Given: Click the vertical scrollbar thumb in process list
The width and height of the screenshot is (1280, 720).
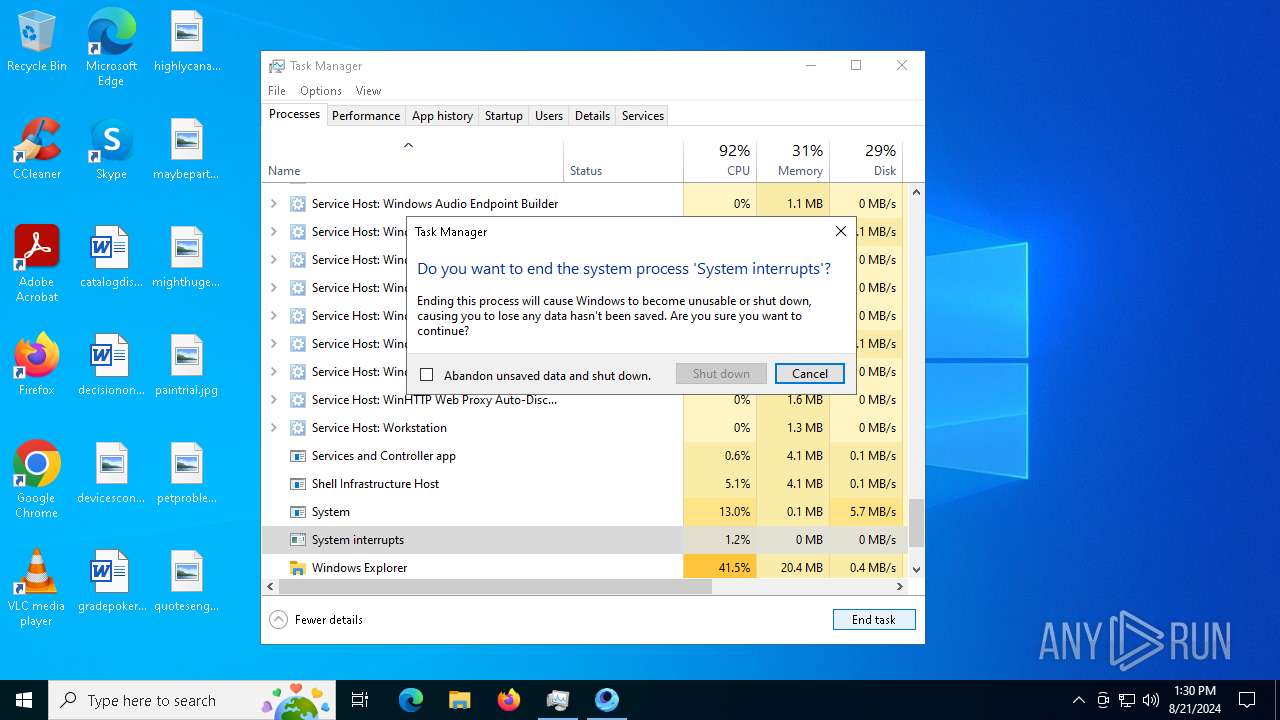Looking at the screenshot, I should [916, 522].
